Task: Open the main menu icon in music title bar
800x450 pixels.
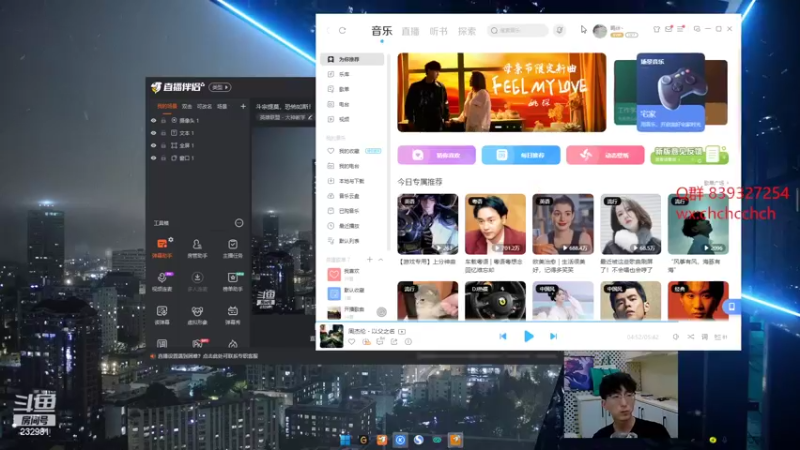Action: pos(680,29)
